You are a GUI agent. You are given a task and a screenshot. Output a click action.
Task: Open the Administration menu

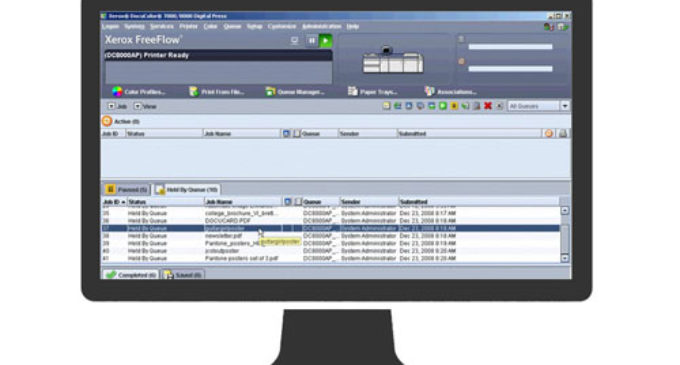[x=321, y=26]
